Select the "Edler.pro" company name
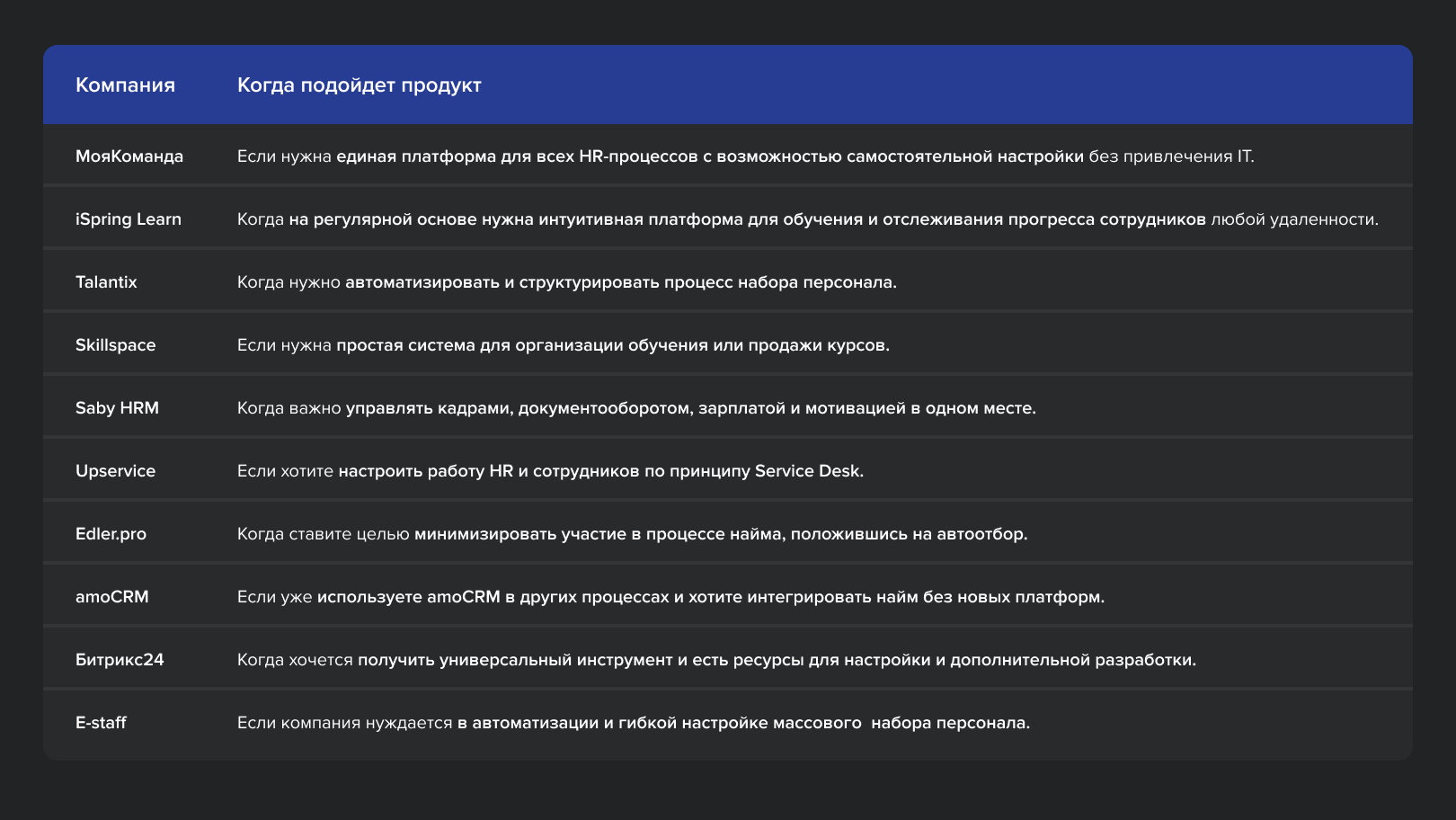 [x=111, y=534]
